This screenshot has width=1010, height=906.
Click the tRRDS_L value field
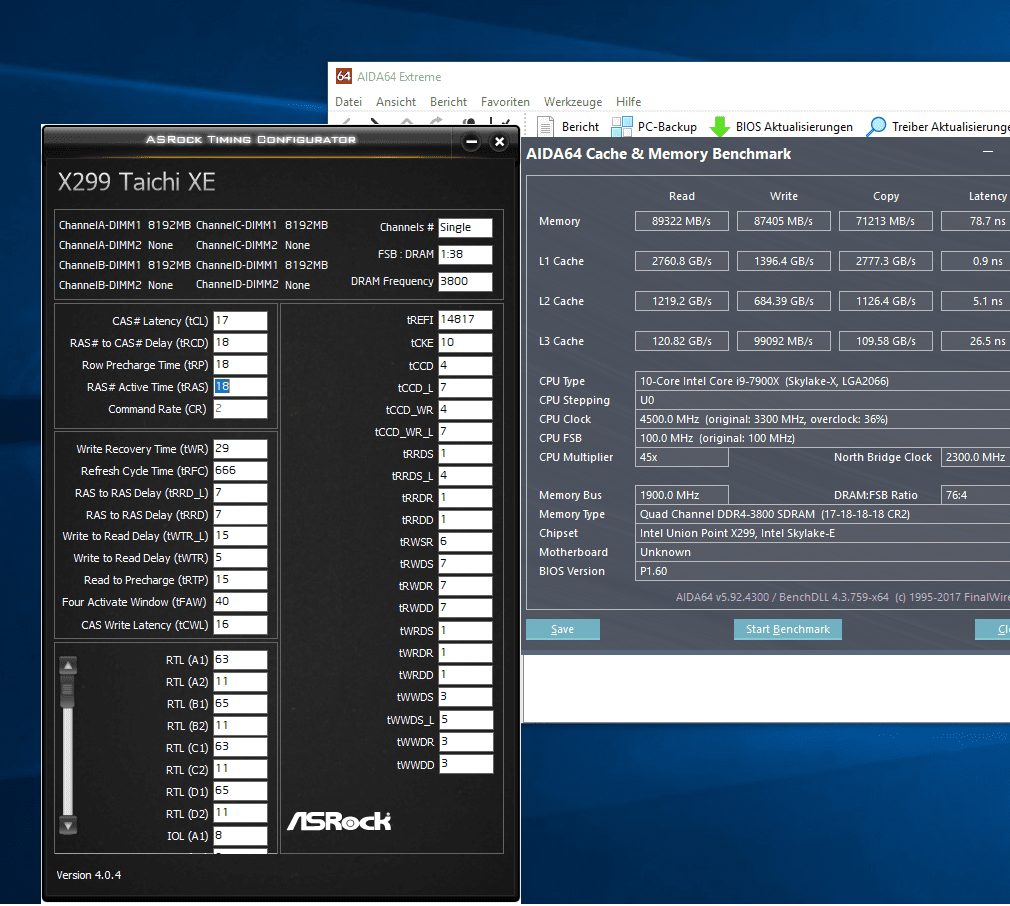click(x=465, y=475)
